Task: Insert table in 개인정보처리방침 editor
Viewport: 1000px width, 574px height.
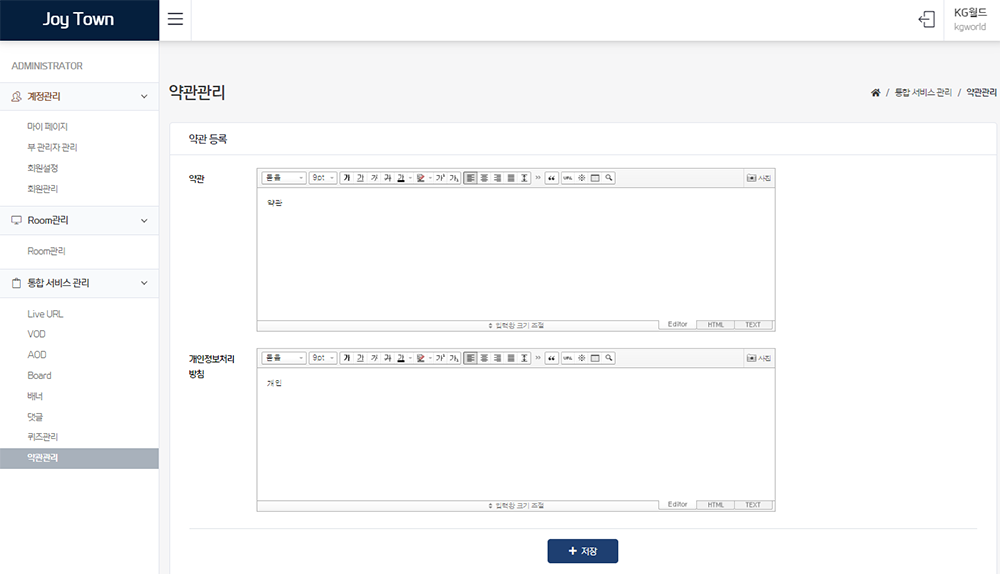Action: [595, 358]
